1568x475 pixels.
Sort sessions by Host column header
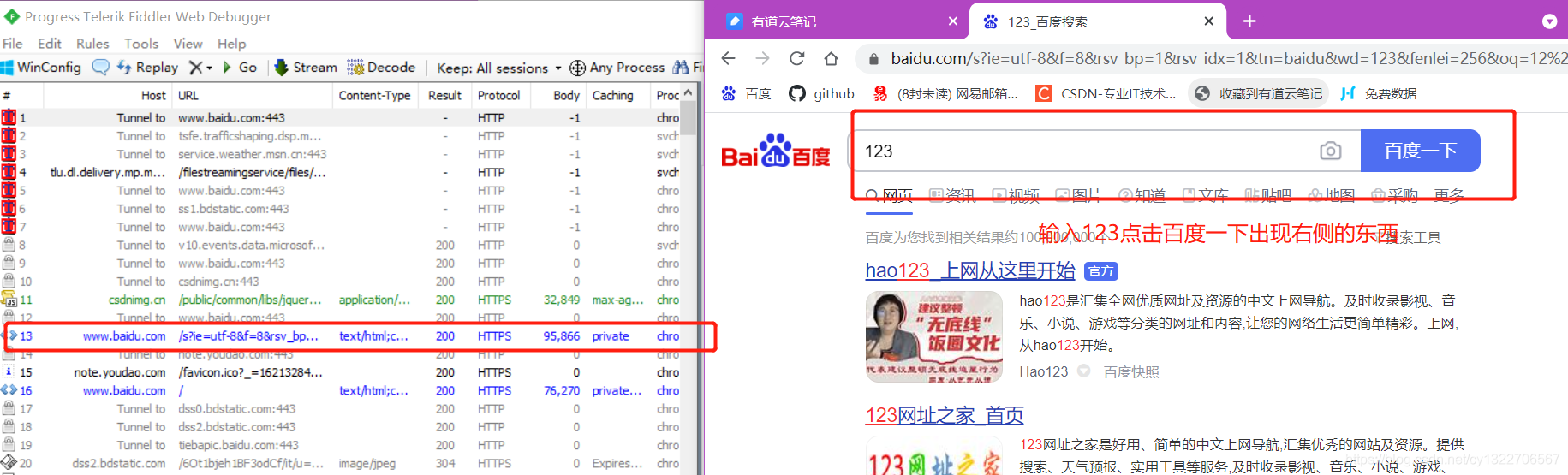point(107,95)
